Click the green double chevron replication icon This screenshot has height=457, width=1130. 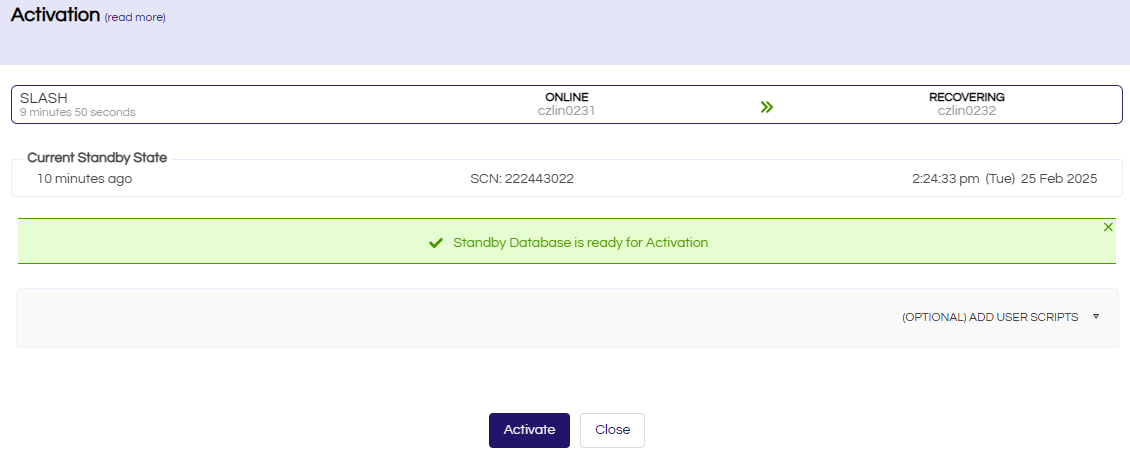point(767,107)
